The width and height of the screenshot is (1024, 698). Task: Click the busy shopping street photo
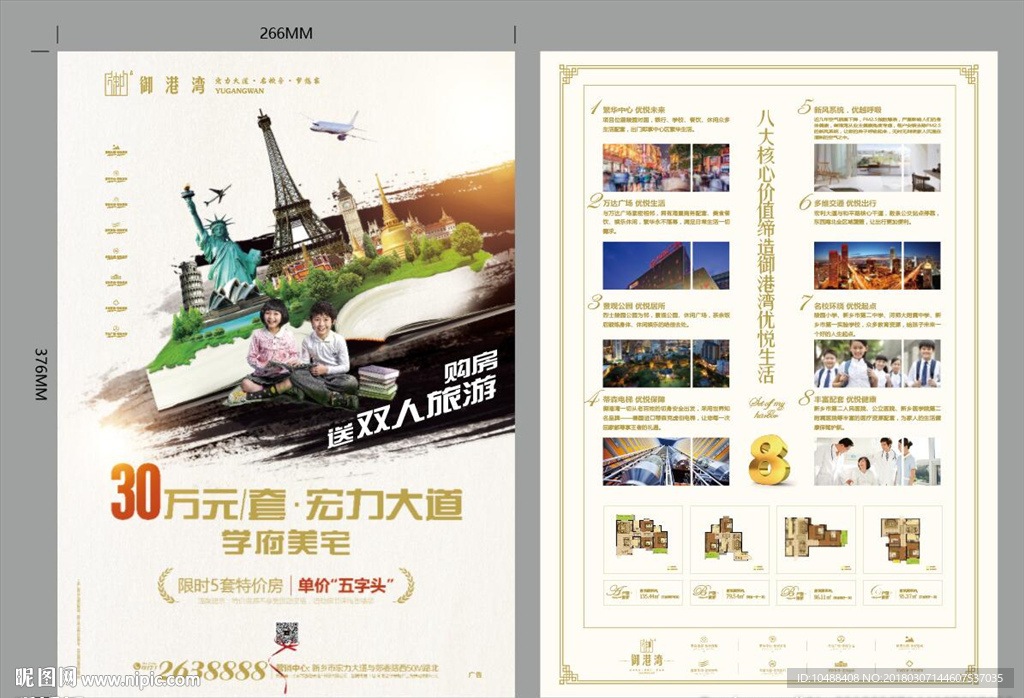click(665, 168)
